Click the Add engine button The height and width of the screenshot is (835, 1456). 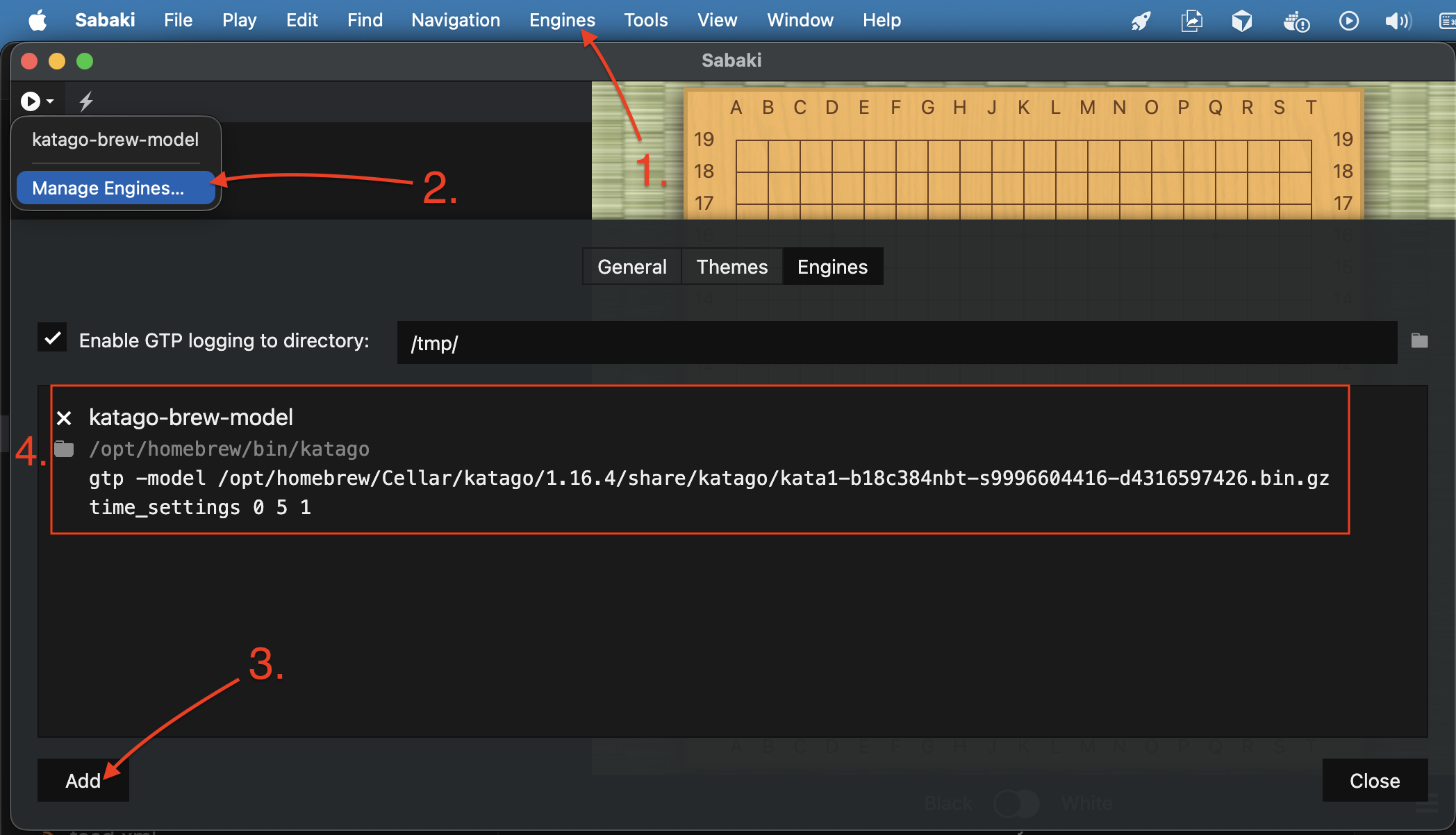(83, 781)
